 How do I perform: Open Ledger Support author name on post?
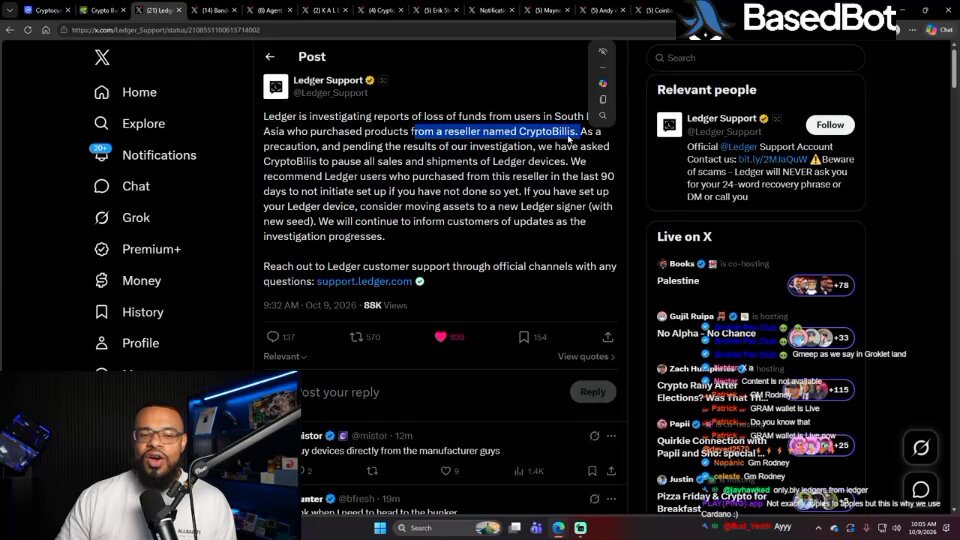pos(328,80)
